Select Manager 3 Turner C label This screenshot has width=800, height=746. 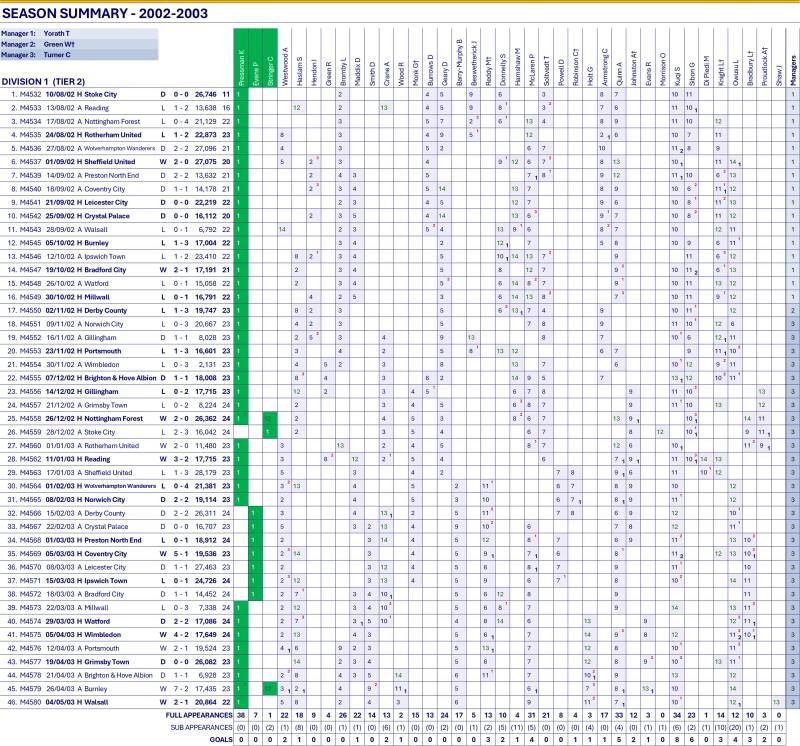(x=79, y=55)
